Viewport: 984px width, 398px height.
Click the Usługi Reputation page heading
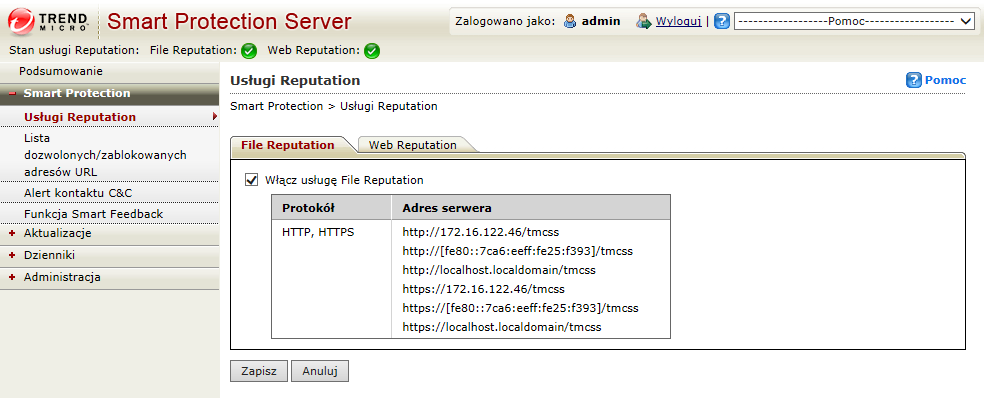(295, 80)
